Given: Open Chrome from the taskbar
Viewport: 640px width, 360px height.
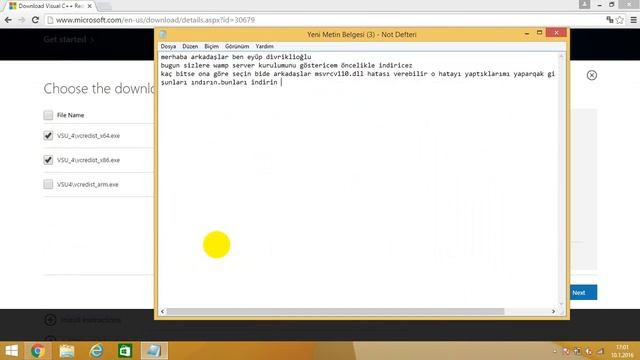Looking at the screenshot, I should pos(38,351).
